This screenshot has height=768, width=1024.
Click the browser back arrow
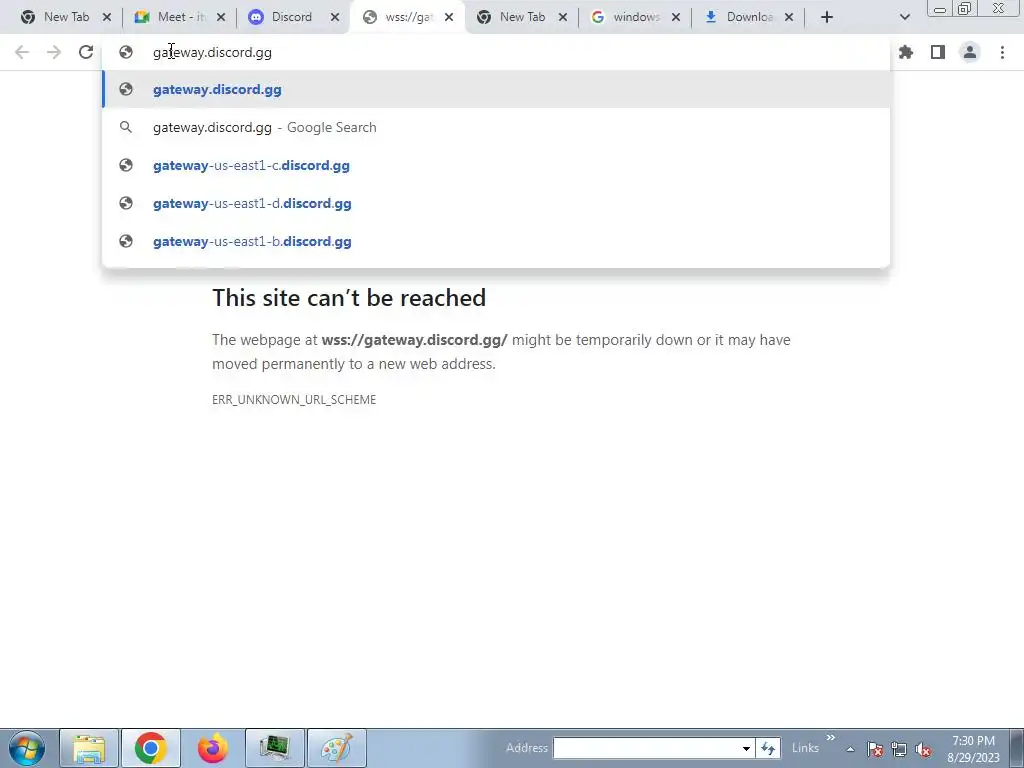[x=22, y=52]
